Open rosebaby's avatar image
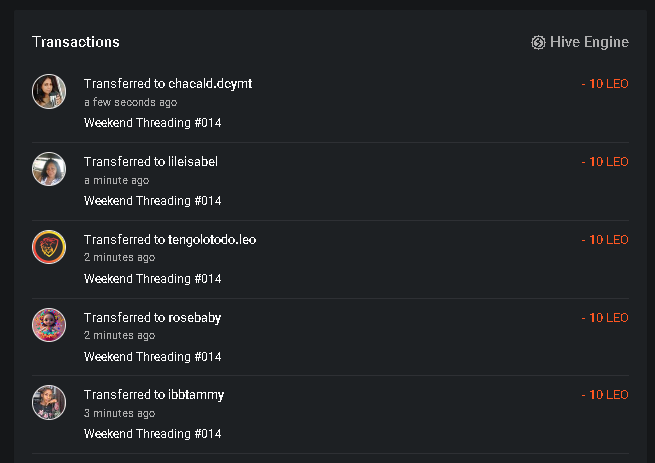This screenshot has width=655, height=463. pyautogui.click(x=49, y=325)
